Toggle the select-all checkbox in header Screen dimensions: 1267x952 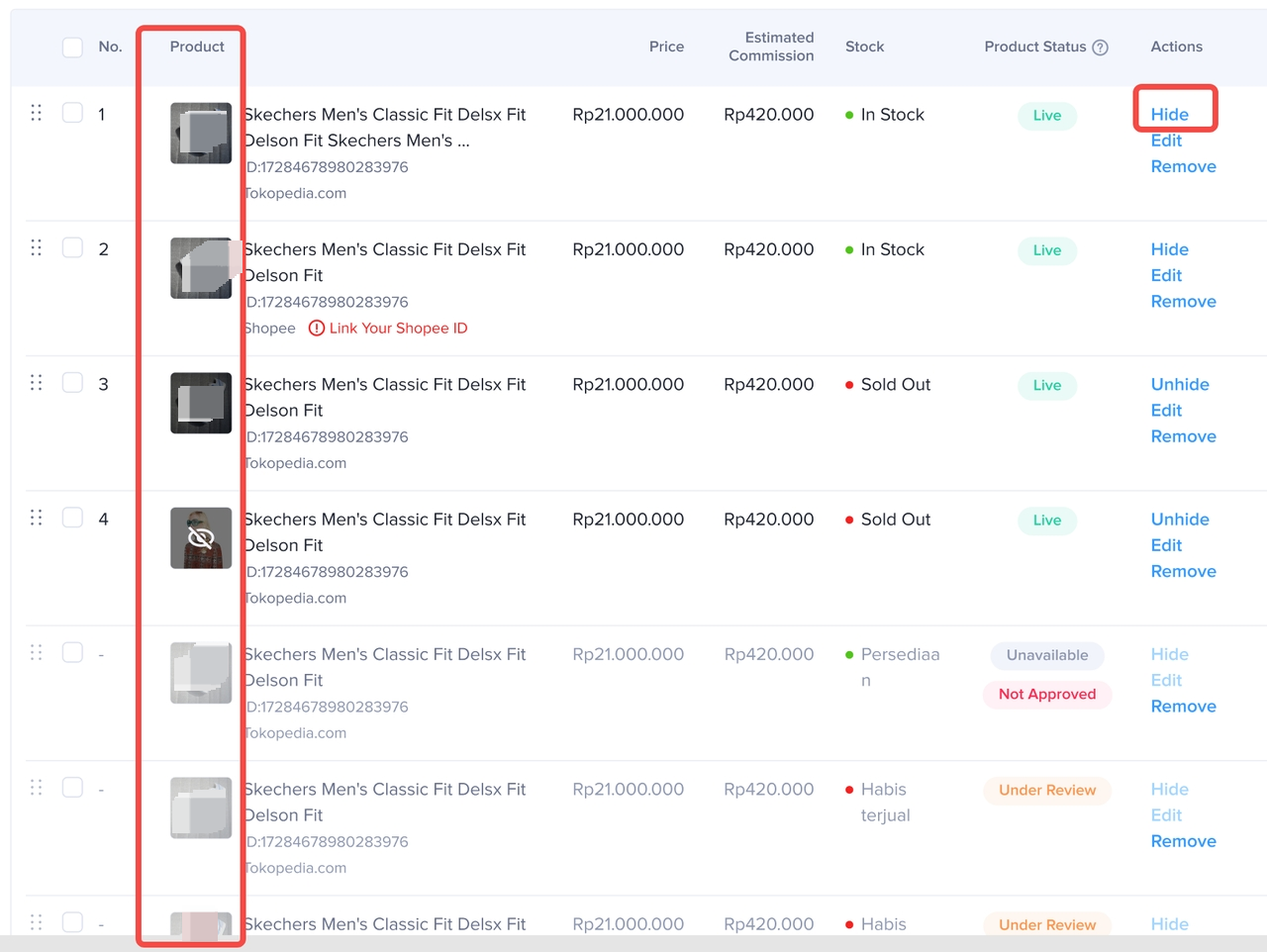(x=72, y=48)
